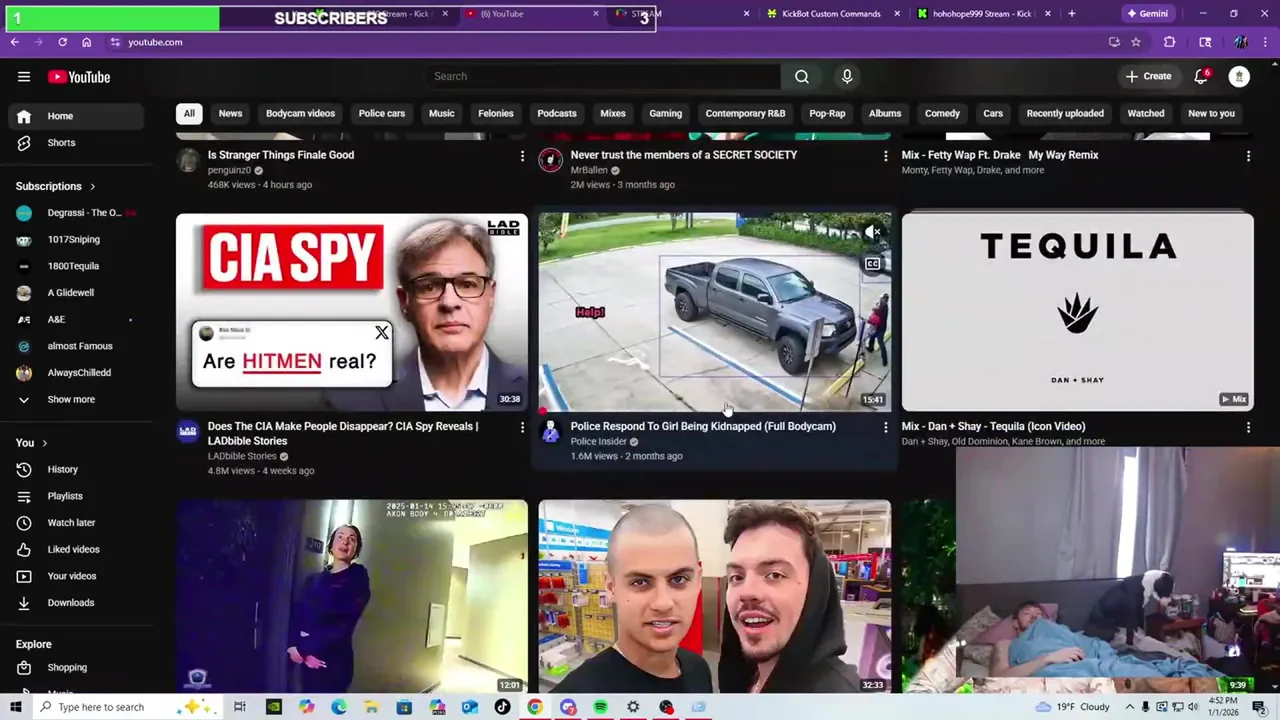Click the Create button
Viewport: 1280px width, 720px height.
[1148, 76]
